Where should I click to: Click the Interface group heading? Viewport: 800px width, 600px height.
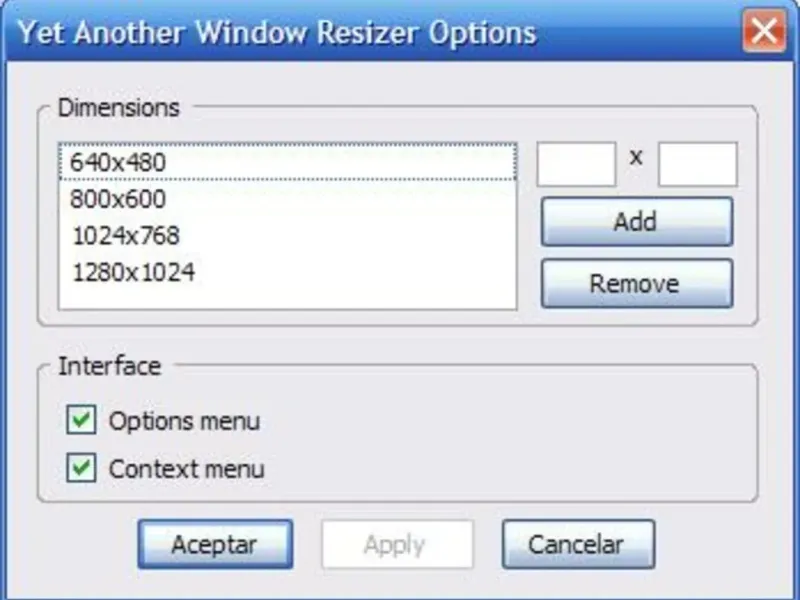(109, 366)
